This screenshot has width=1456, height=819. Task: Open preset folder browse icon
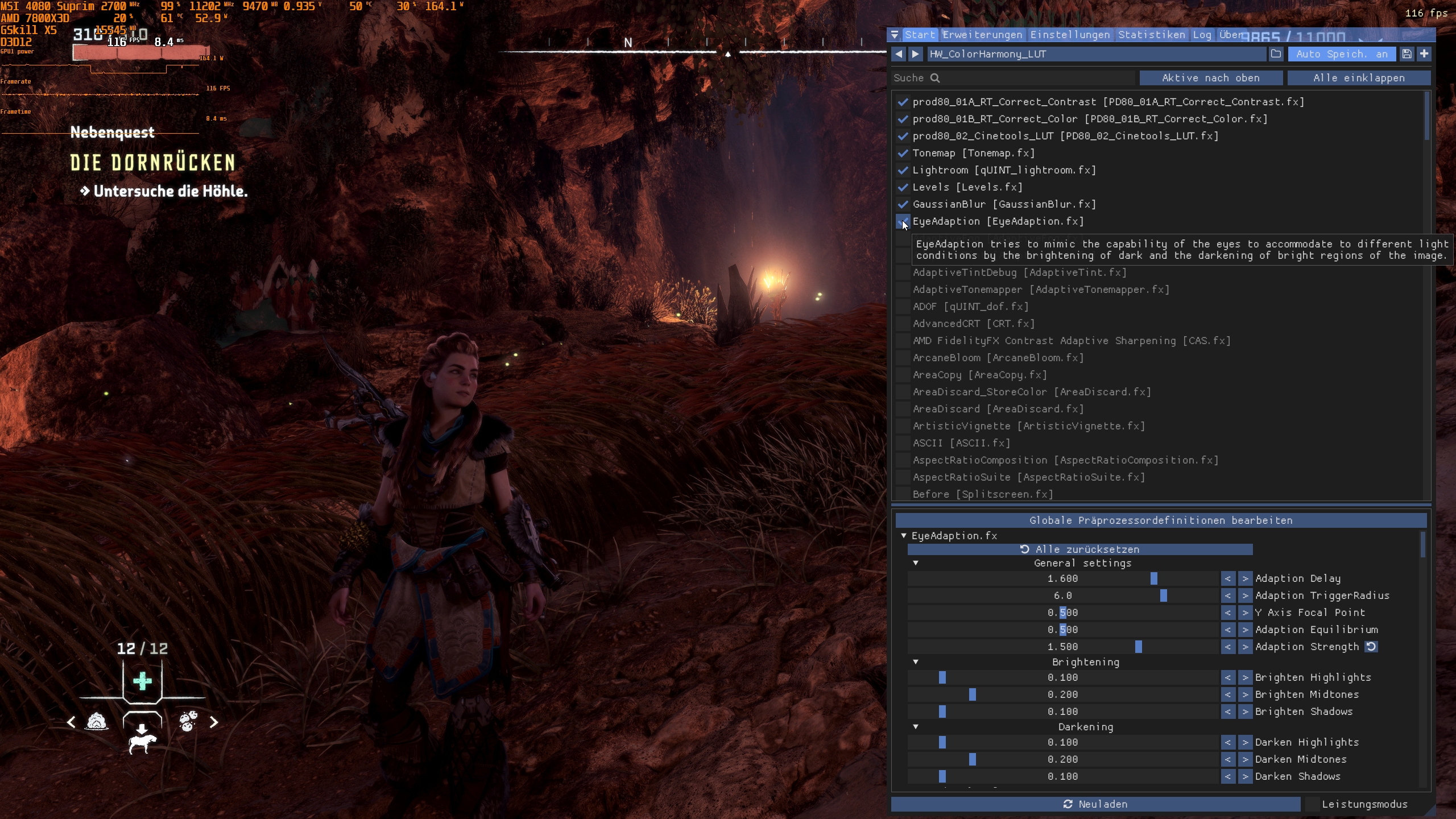pyautogui.click(x=1276, y=54)
